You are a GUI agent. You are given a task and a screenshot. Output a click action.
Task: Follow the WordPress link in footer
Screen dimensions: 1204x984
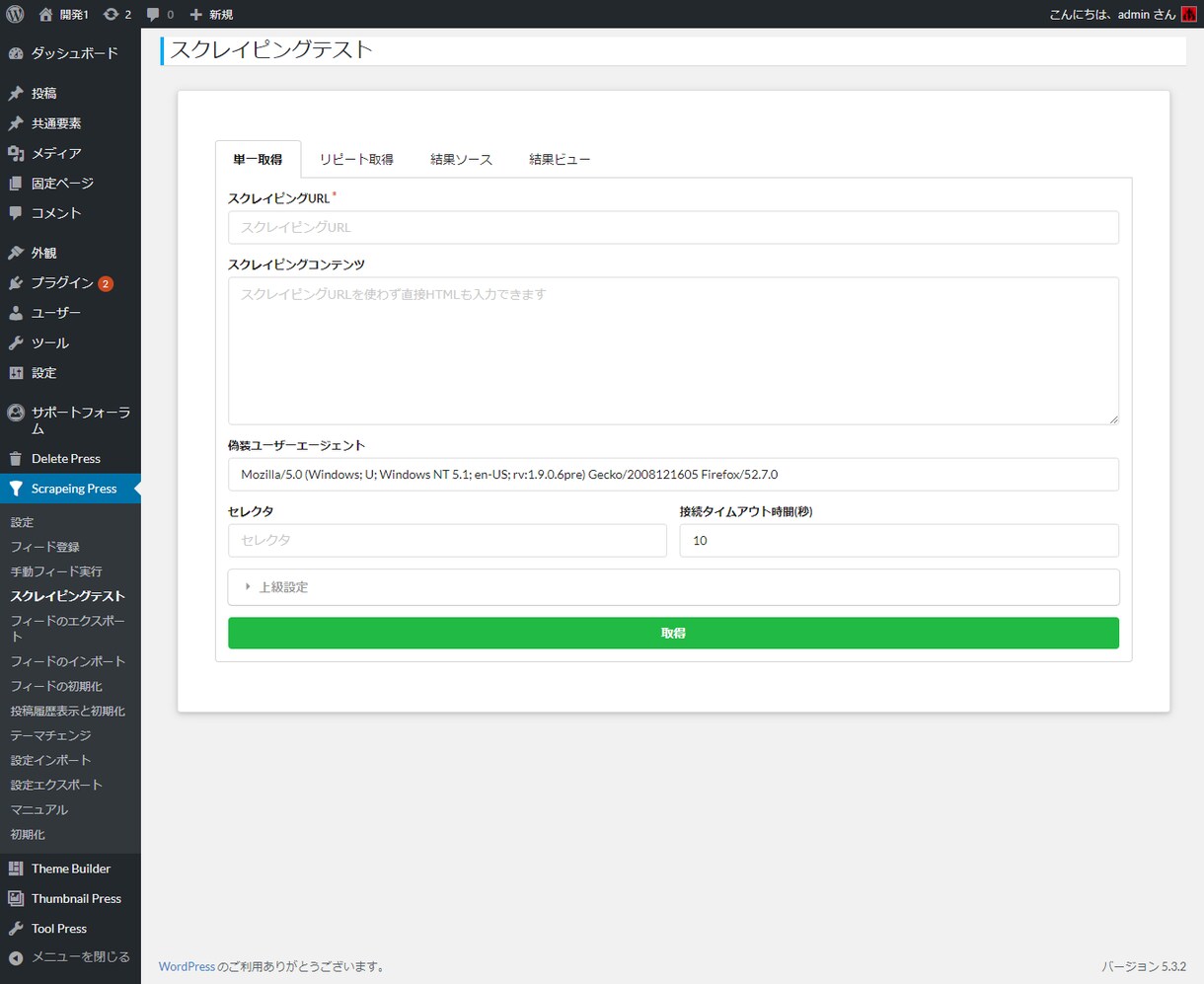pos(187,966)
